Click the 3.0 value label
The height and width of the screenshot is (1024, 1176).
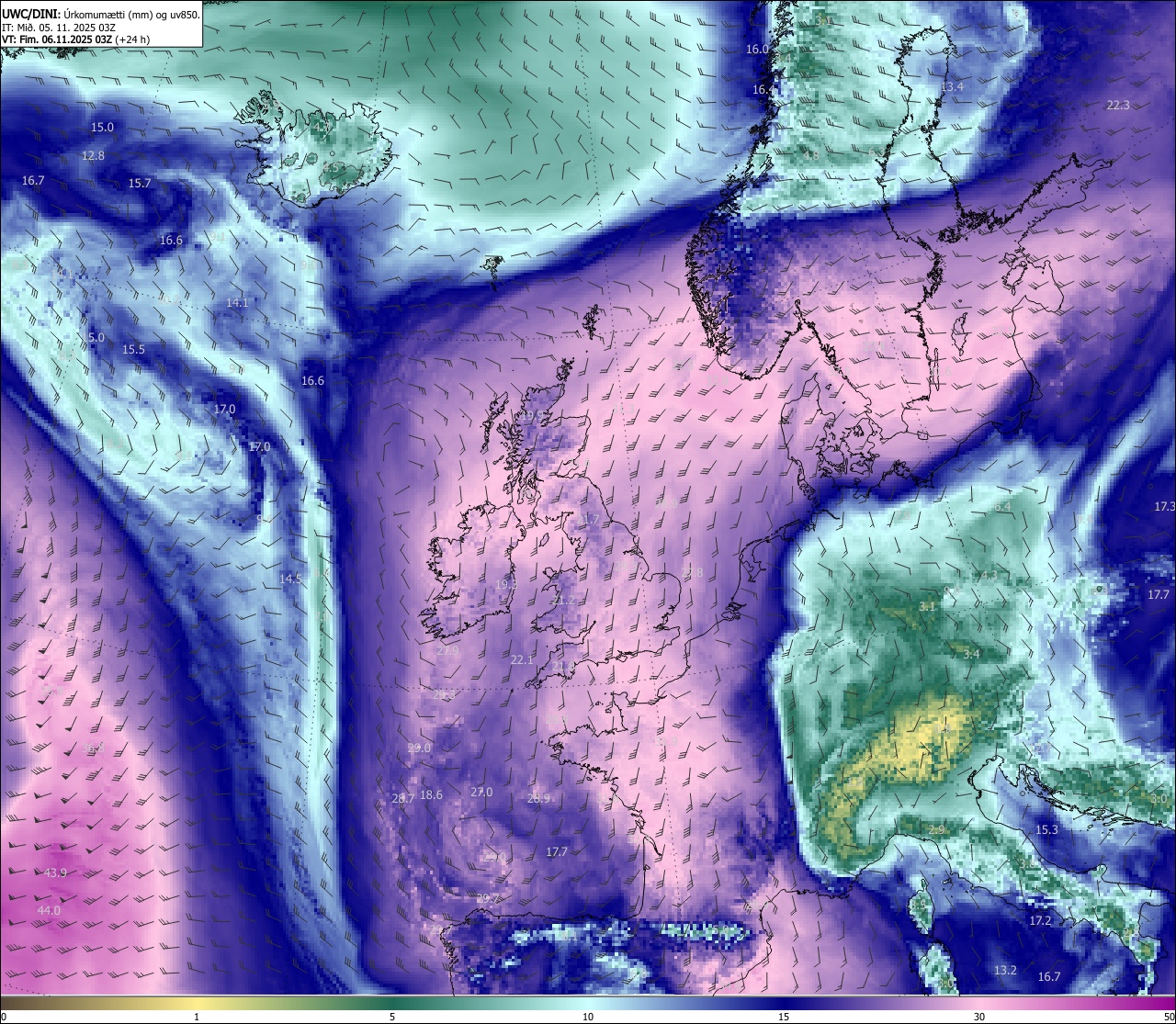1159,800
